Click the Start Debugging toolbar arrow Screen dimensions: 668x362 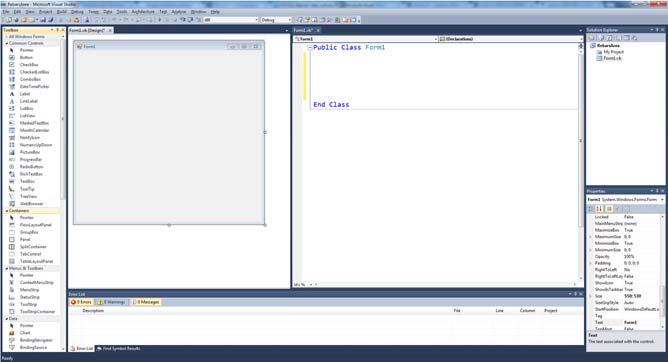pos(160,20)
